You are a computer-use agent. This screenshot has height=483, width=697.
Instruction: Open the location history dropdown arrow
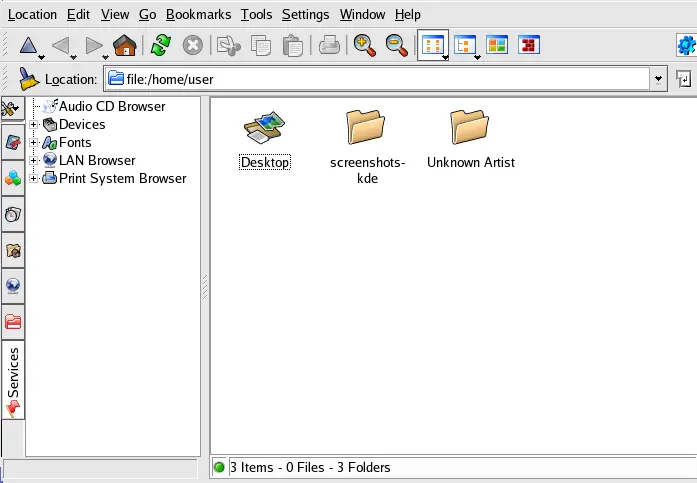pos(658,78)
